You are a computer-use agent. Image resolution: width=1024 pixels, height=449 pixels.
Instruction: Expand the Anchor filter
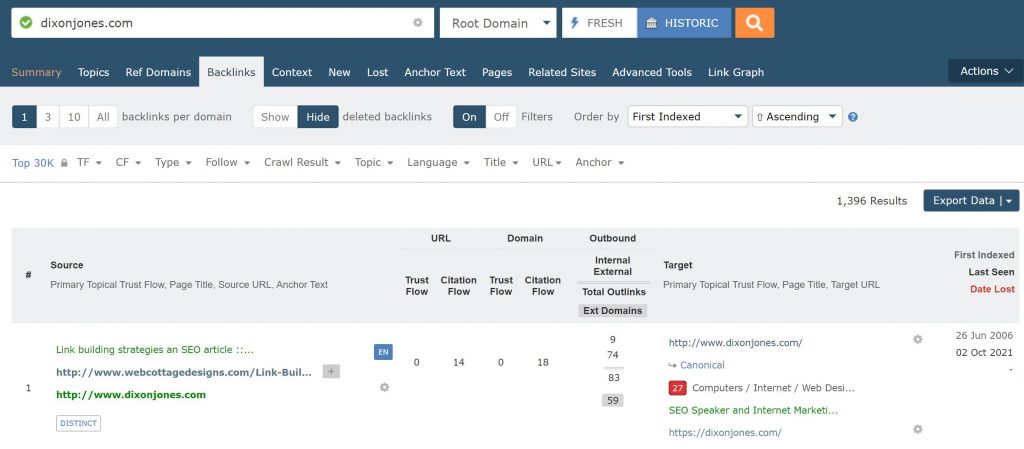(x=600, y=163)
